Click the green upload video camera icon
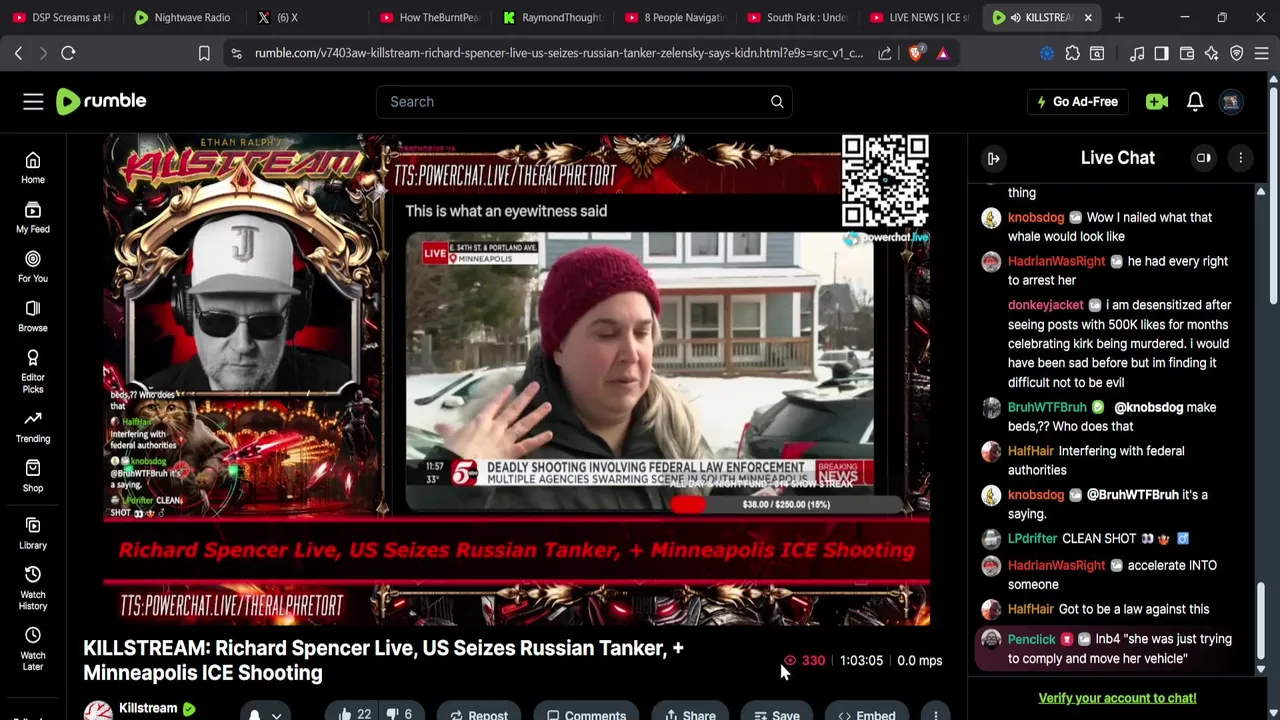This screenshot has width=1280, height=720. coord(1157,101)
